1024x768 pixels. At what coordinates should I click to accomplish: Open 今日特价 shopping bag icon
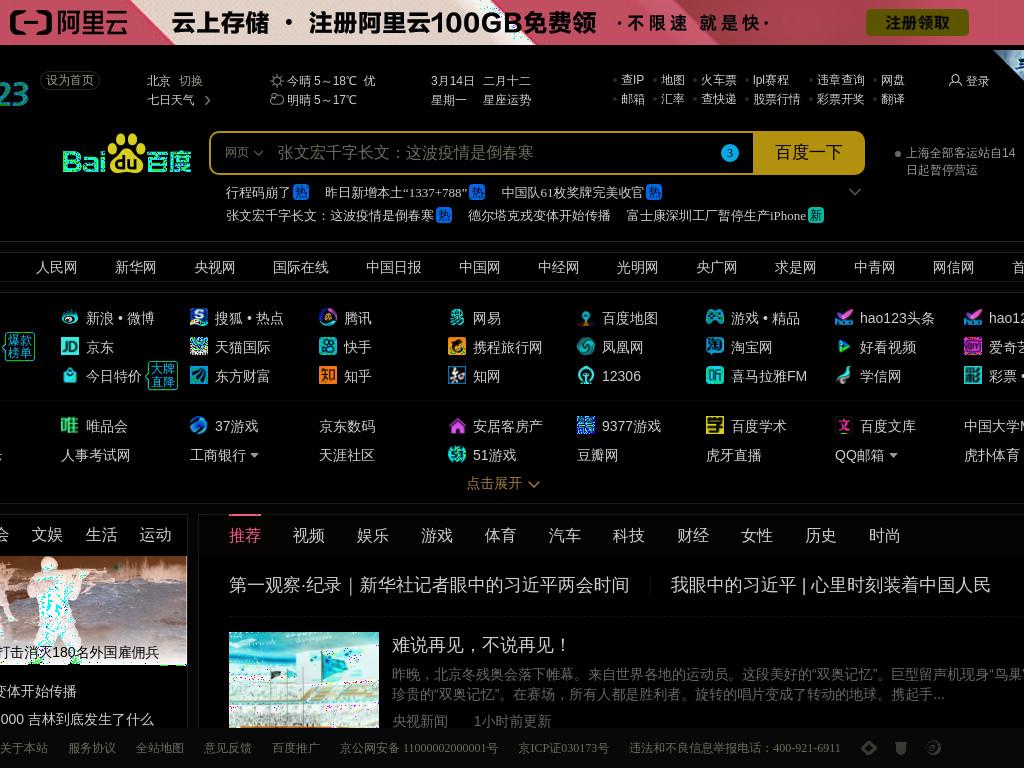point(70,376)
